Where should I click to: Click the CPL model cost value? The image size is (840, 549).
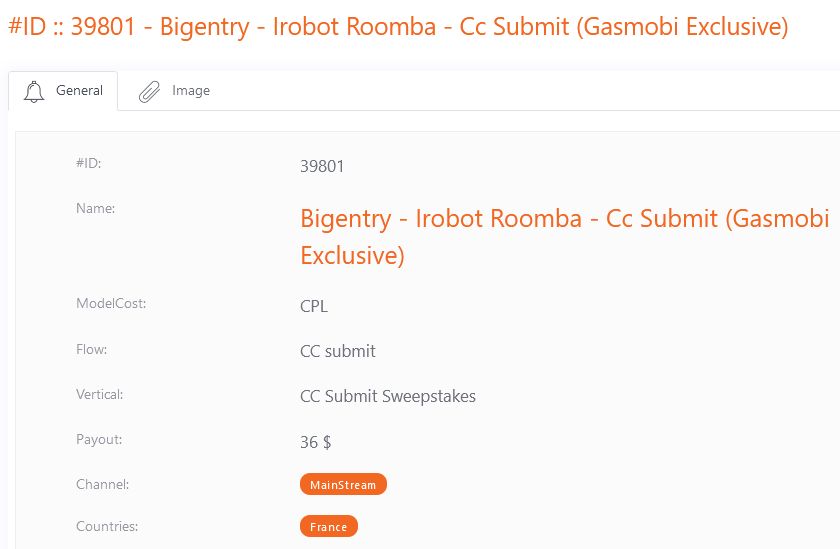tap(314, 306)
